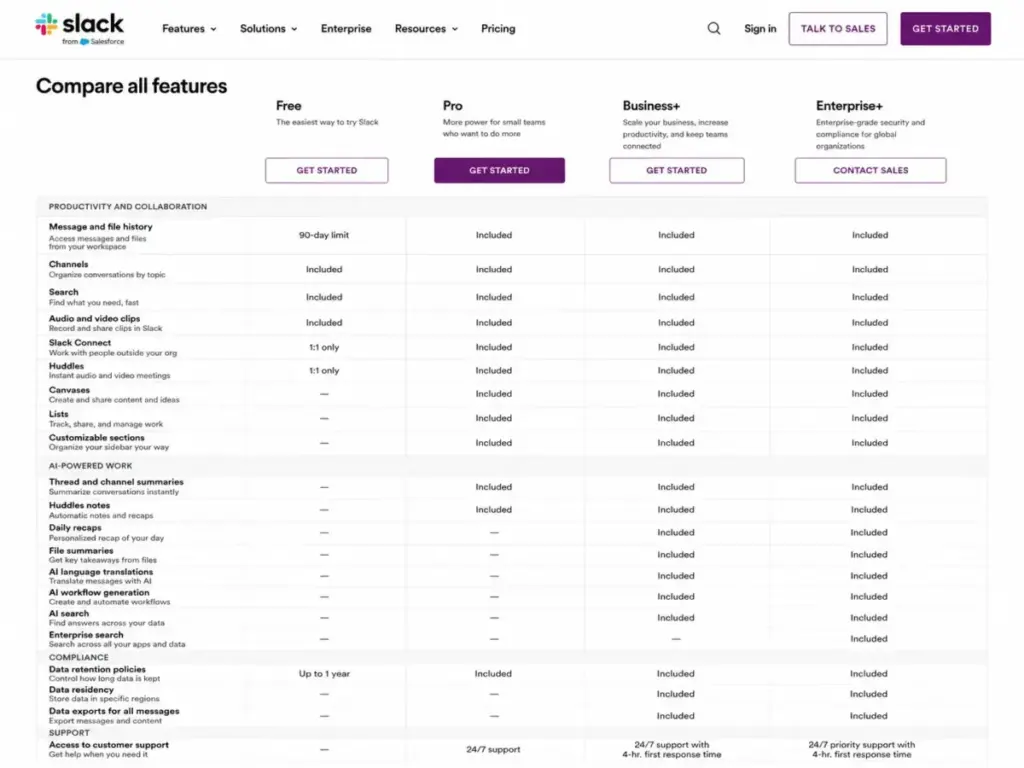Viewport: 1024px width, 768px height.
Task: Click Thread and channel summaries label
Action: [x=116, y=482]
